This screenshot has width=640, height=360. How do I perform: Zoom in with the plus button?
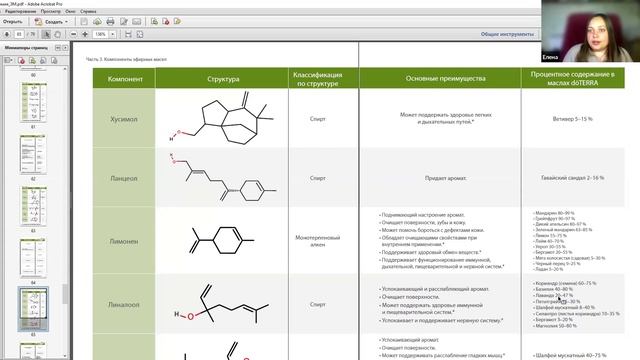(85, 34)
